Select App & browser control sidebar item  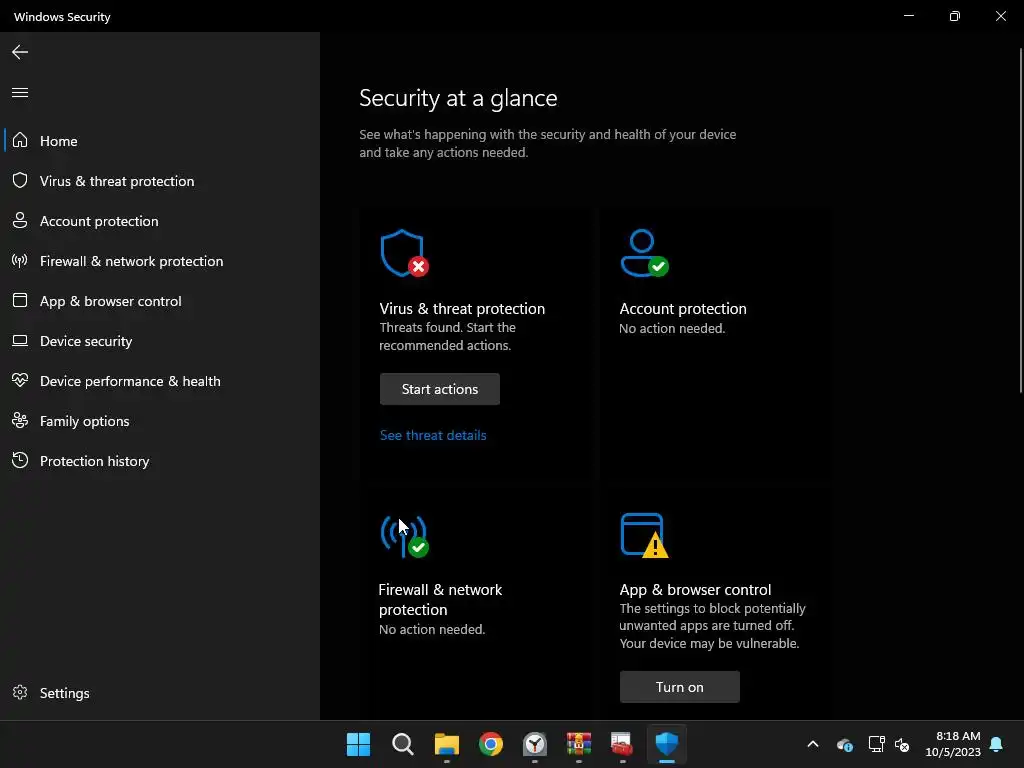160,301
